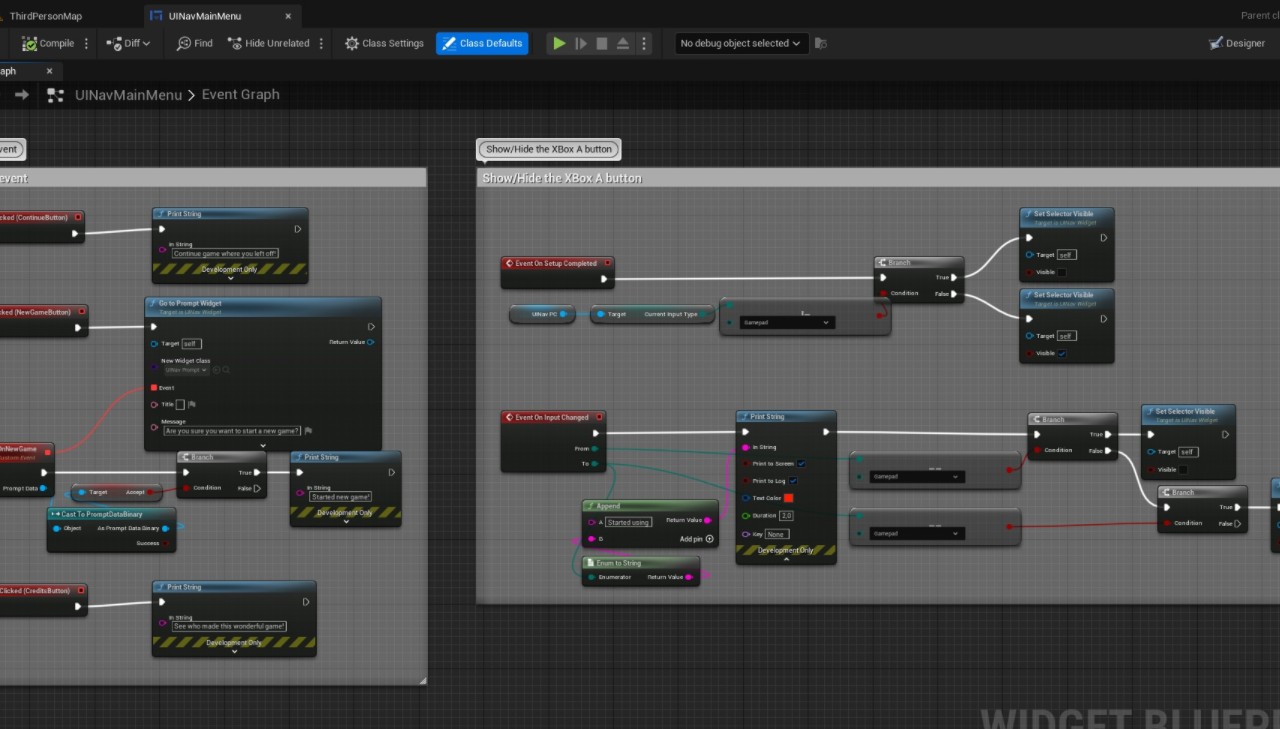Click the forward navigation arrow icon

(21, 95)
